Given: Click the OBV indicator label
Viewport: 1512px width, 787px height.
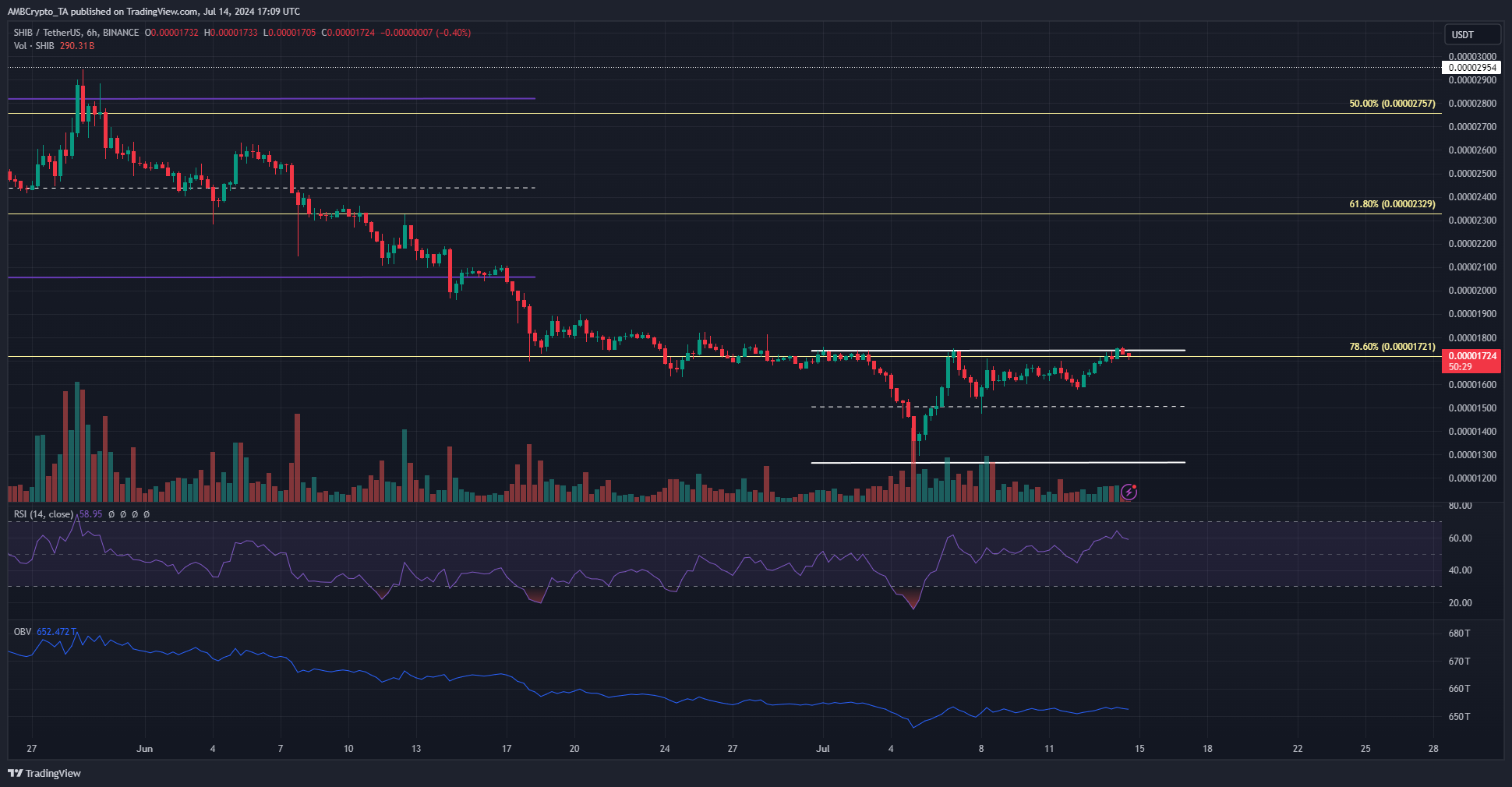Looking at the screenshot, I should click(x=23, y=632).
